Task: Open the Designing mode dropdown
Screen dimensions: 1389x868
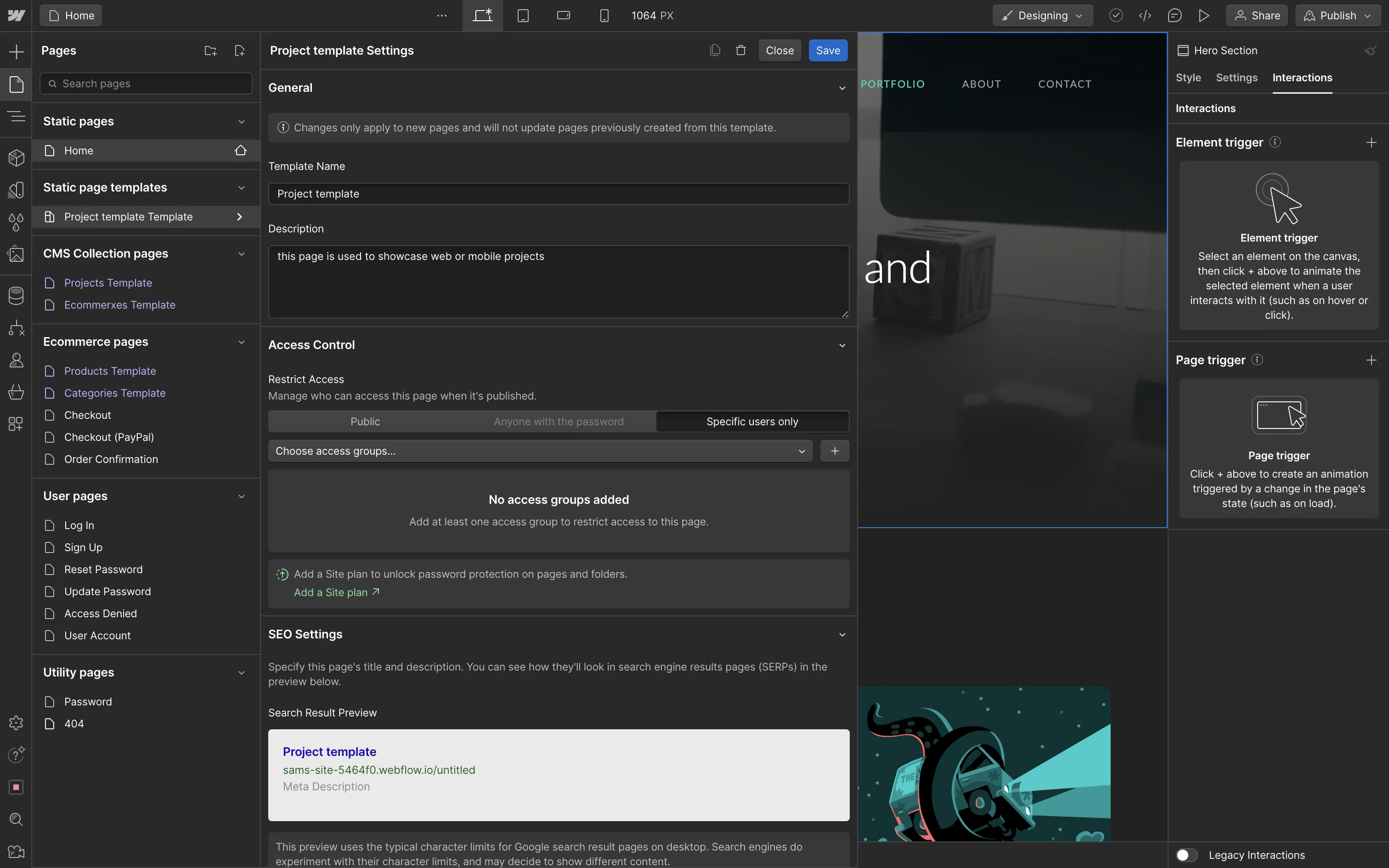Action: [1042, 16]
